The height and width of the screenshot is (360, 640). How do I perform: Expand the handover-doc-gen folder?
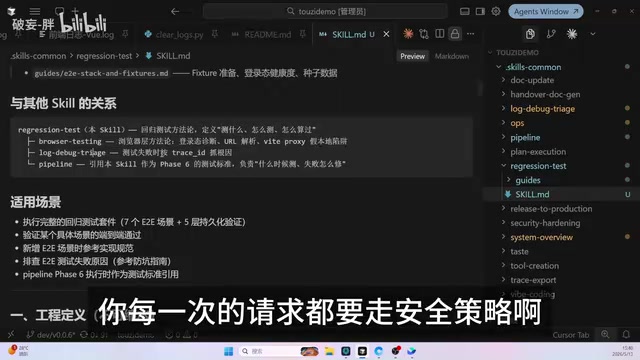pyautogui.click(x=545, y=95)
